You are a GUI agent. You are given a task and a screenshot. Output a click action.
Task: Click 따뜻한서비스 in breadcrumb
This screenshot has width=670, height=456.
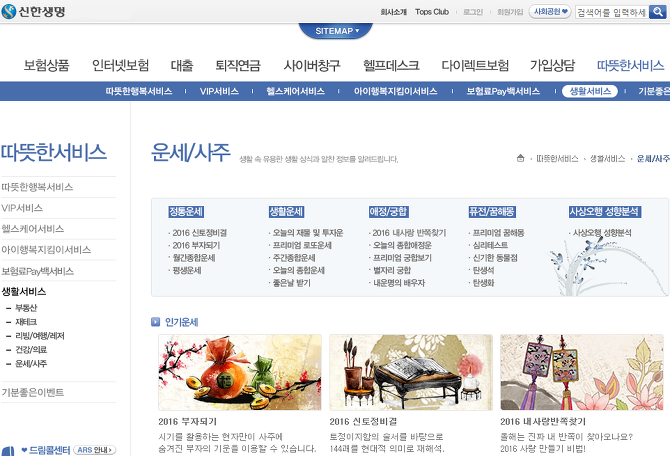click(x=557, y=159)
